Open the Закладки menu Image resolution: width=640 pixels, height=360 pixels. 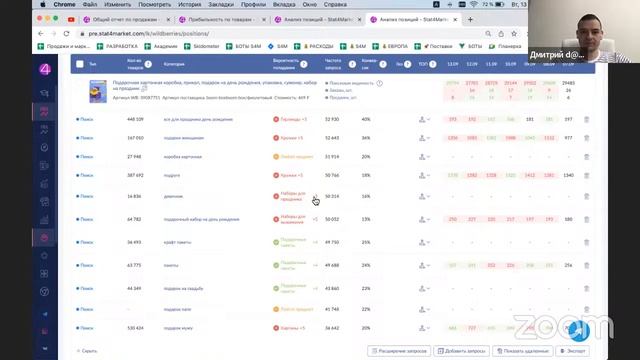pos(221,4)
